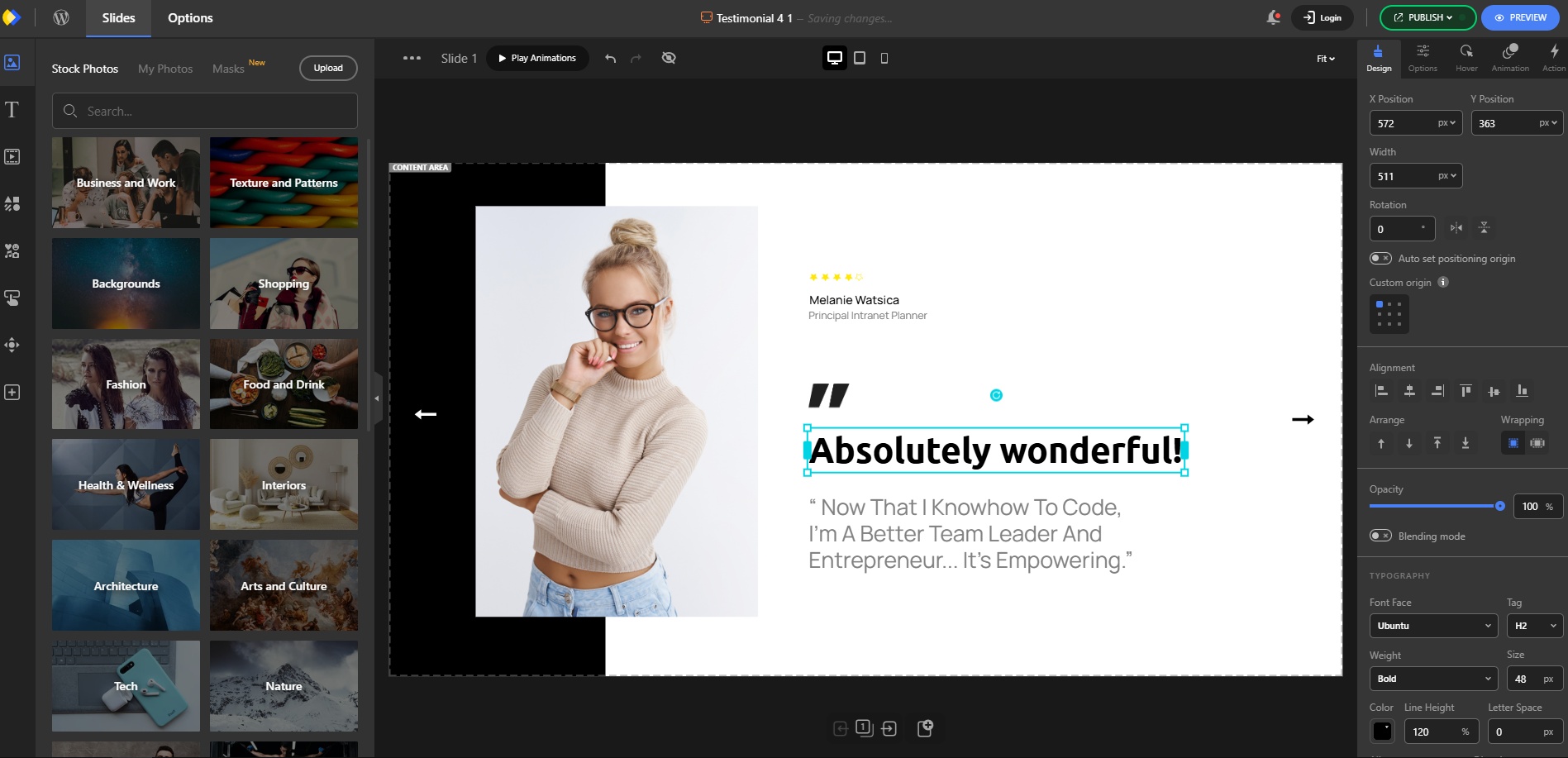Image resolution: width=1568 pixels, height=758 pixels.
Task: Open the add-more elements sidebar icon
Action: [x=12, y=392]
